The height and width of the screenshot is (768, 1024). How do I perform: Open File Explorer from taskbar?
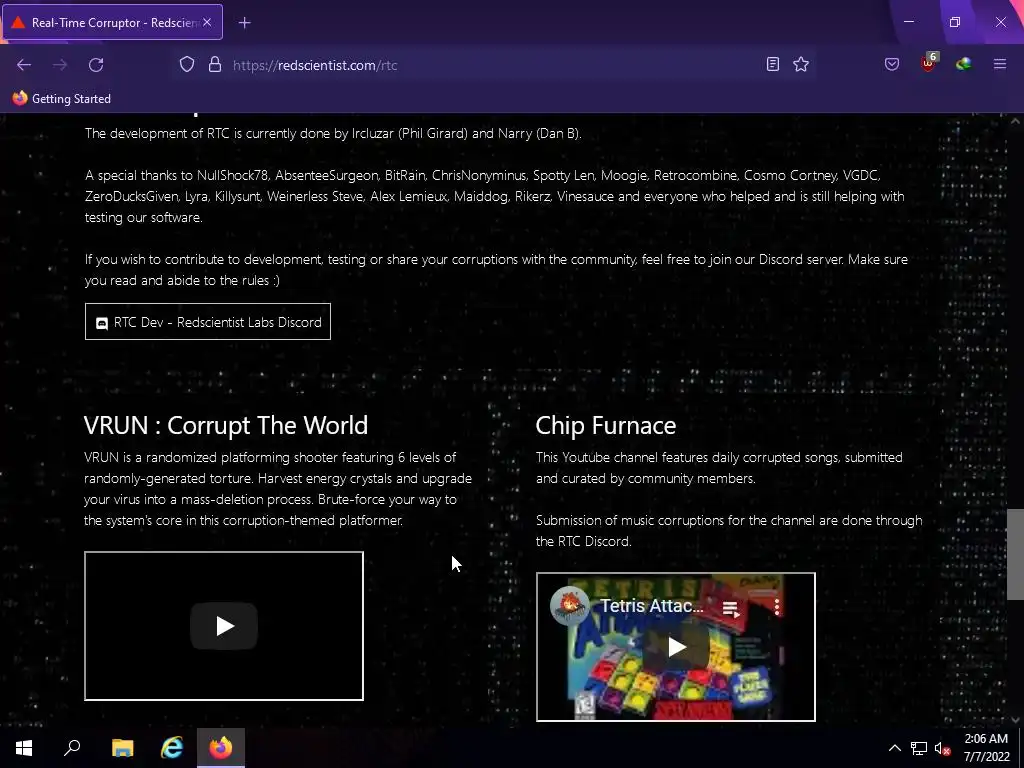[122, 748]
